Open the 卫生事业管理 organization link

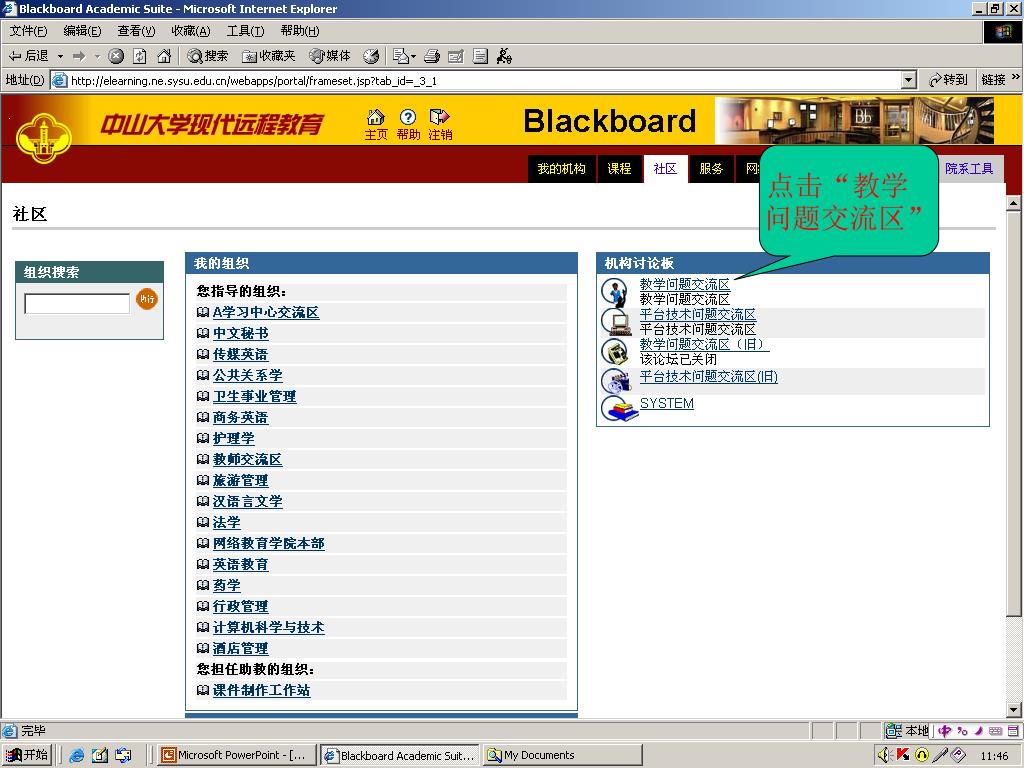[x=255, y=396]
